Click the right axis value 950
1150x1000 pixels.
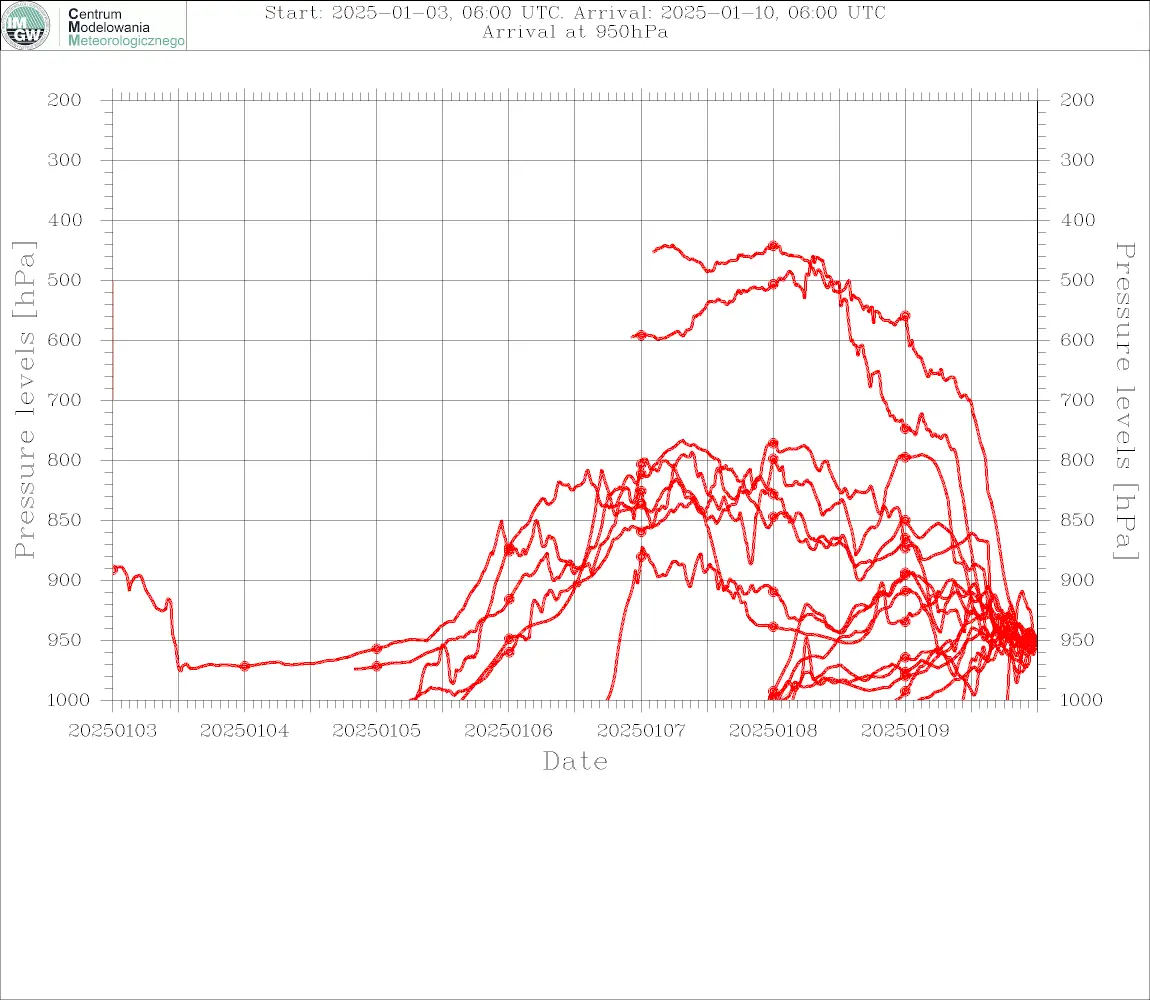(x=1077, y=640)
